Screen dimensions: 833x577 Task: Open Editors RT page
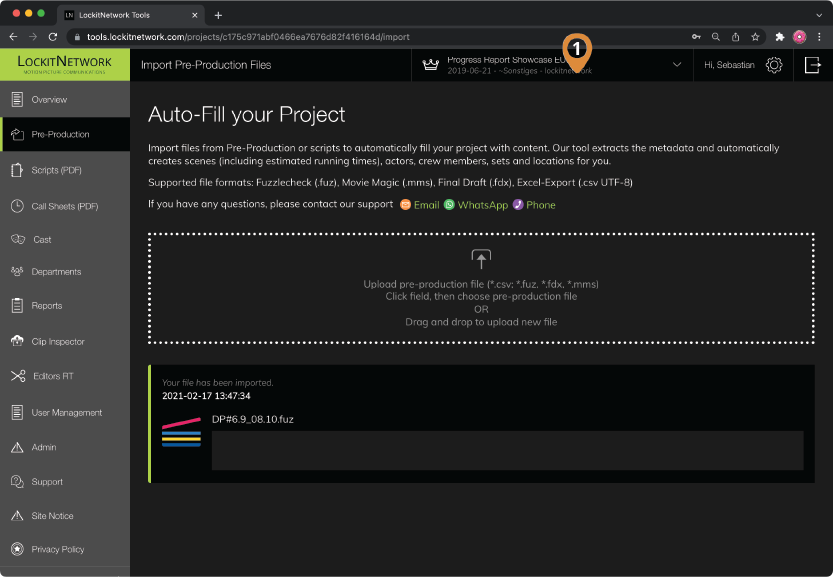click(65, 376)
